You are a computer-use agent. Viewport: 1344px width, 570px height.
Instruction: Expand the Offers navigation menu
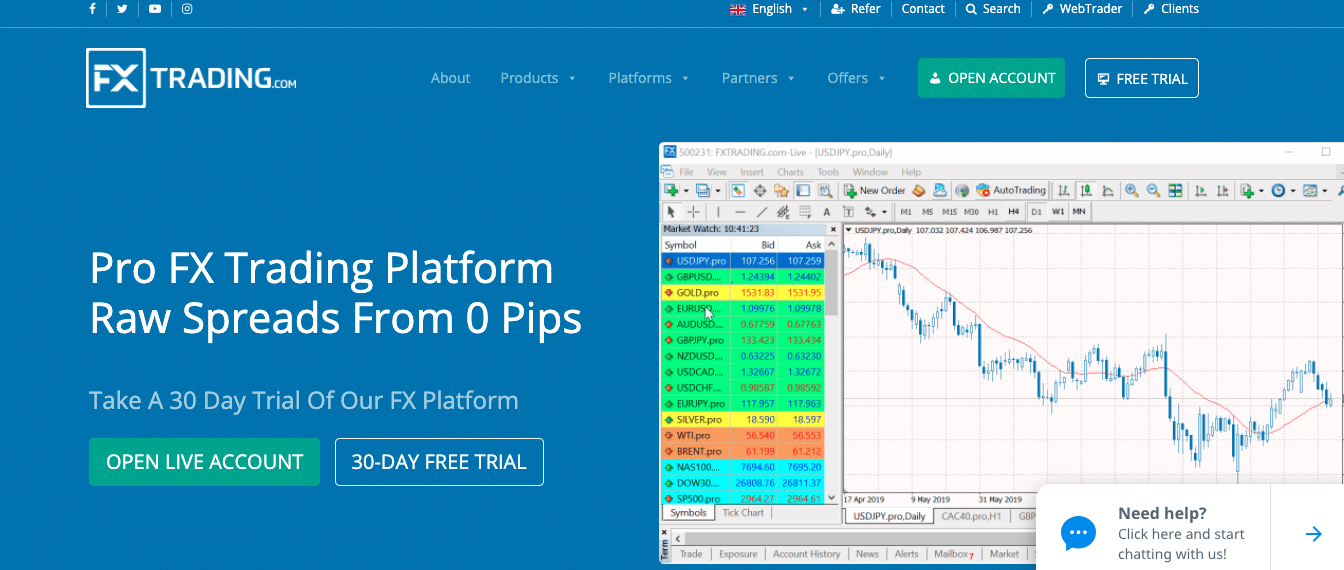point(857,78)
